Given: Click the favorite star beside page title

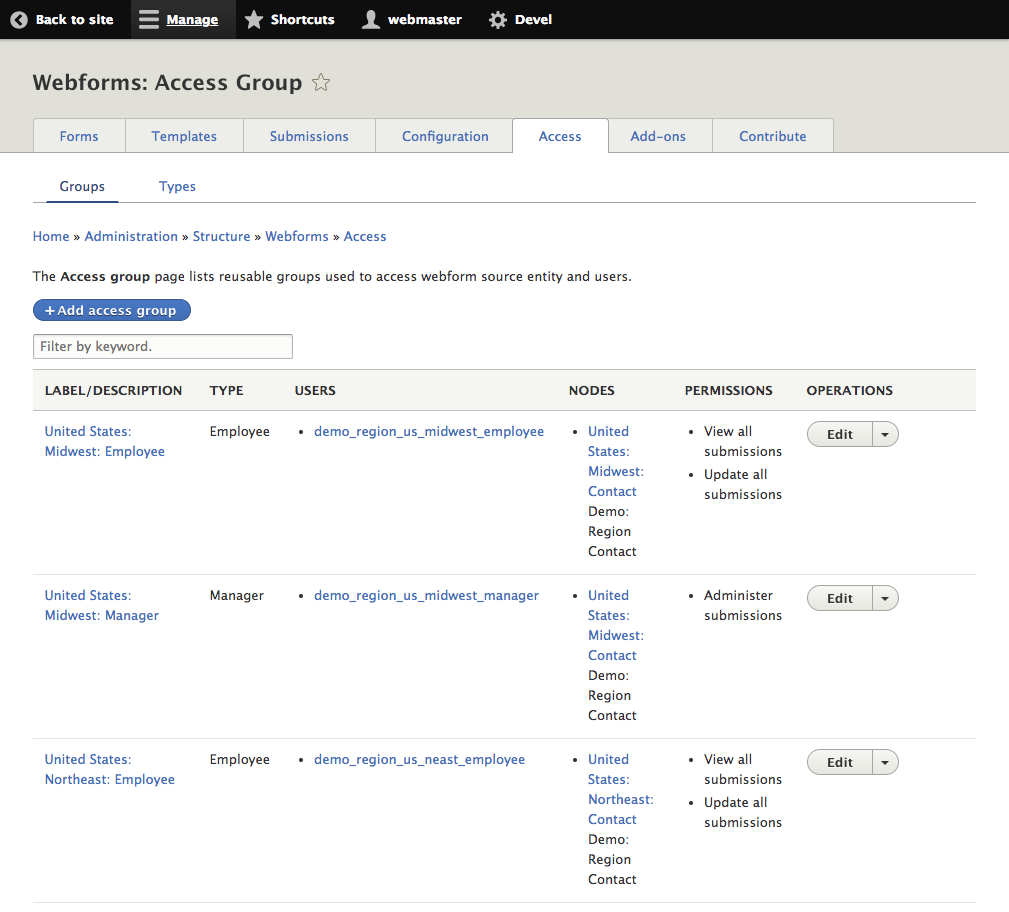Looking at the screenshot, I should pyautogui.click(x=320, y=83).
